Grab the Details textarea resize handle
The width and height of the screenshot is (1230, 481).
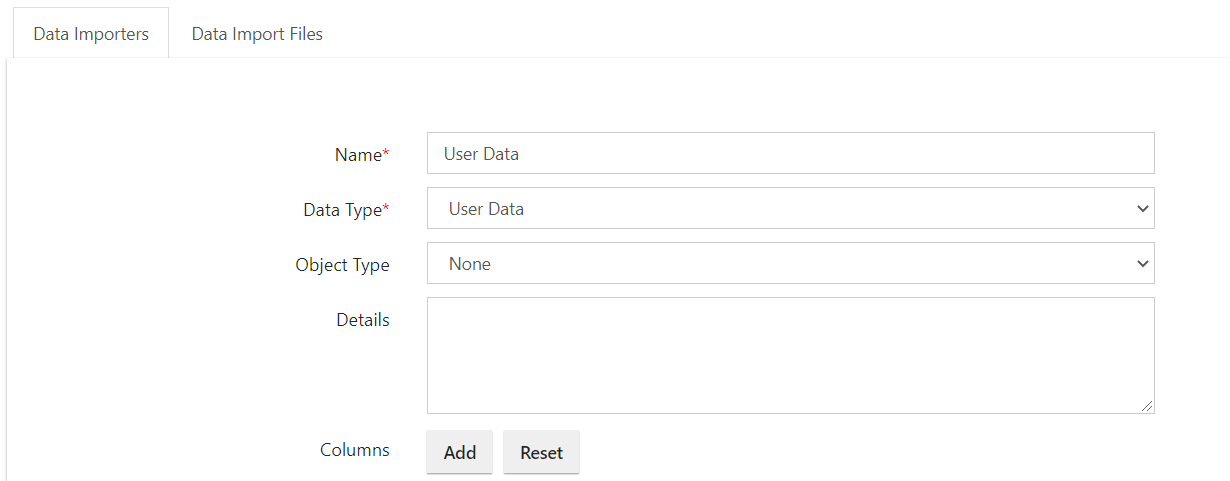pos(1147,406)
